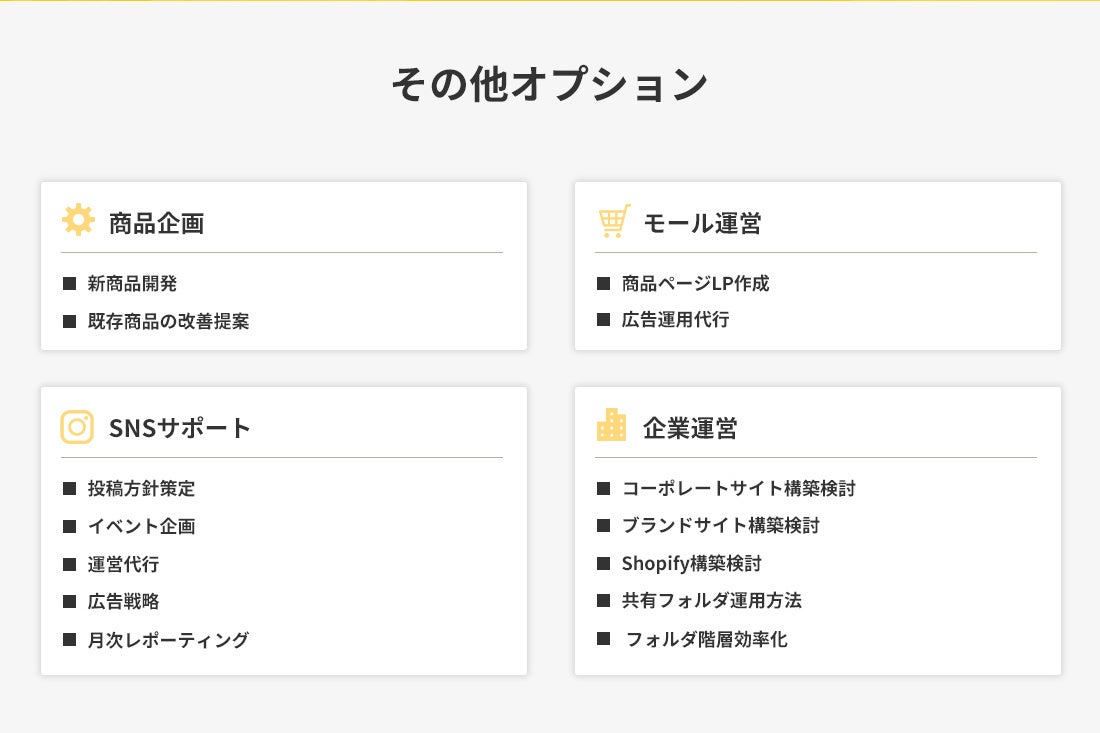Click the square bullet beside 広告運用代行
This screenshot has height=733, width=1100.
603,320
